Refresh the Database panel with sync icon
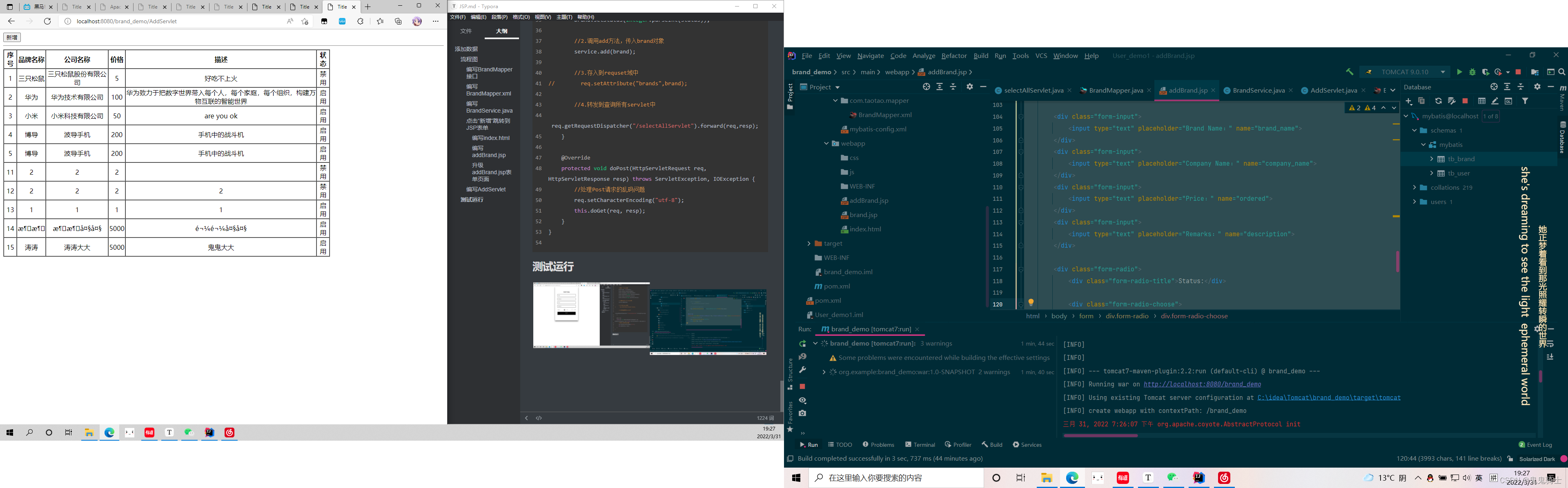The height and width of the screenshot is (488, 1568). 1438,101
